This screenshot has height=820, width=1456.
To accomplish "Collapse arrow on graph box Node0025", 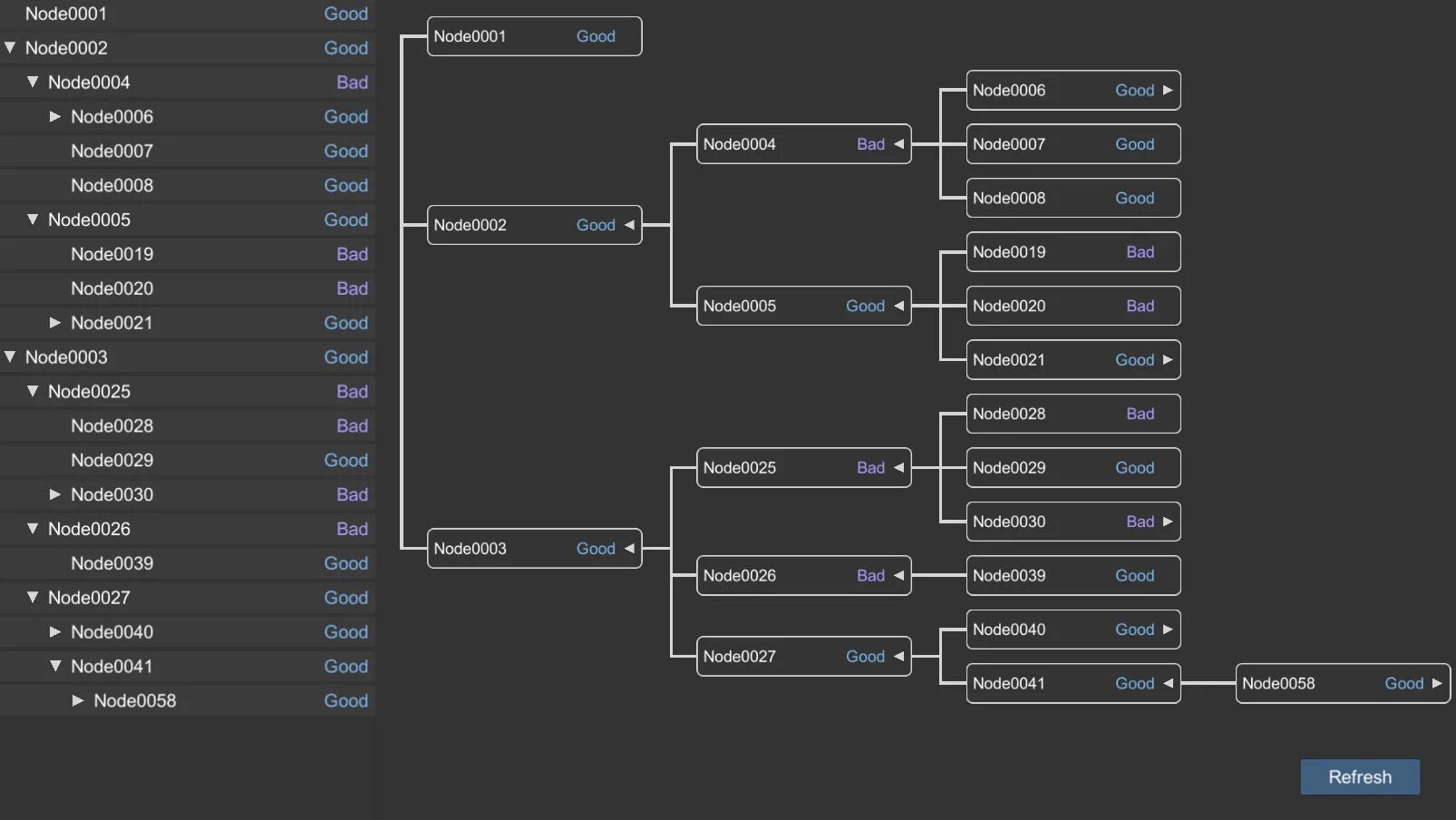I will coord(898,468).
